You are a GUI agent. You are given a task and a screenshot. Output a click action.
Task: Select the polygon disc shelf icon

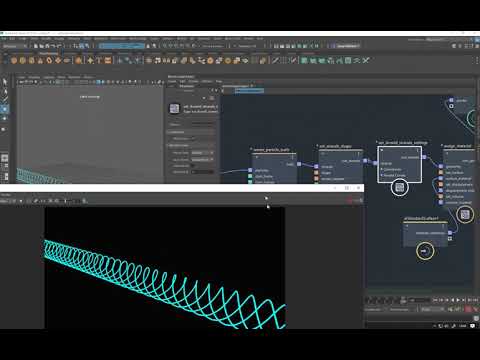pyautogui.click(x=67, y=60)
